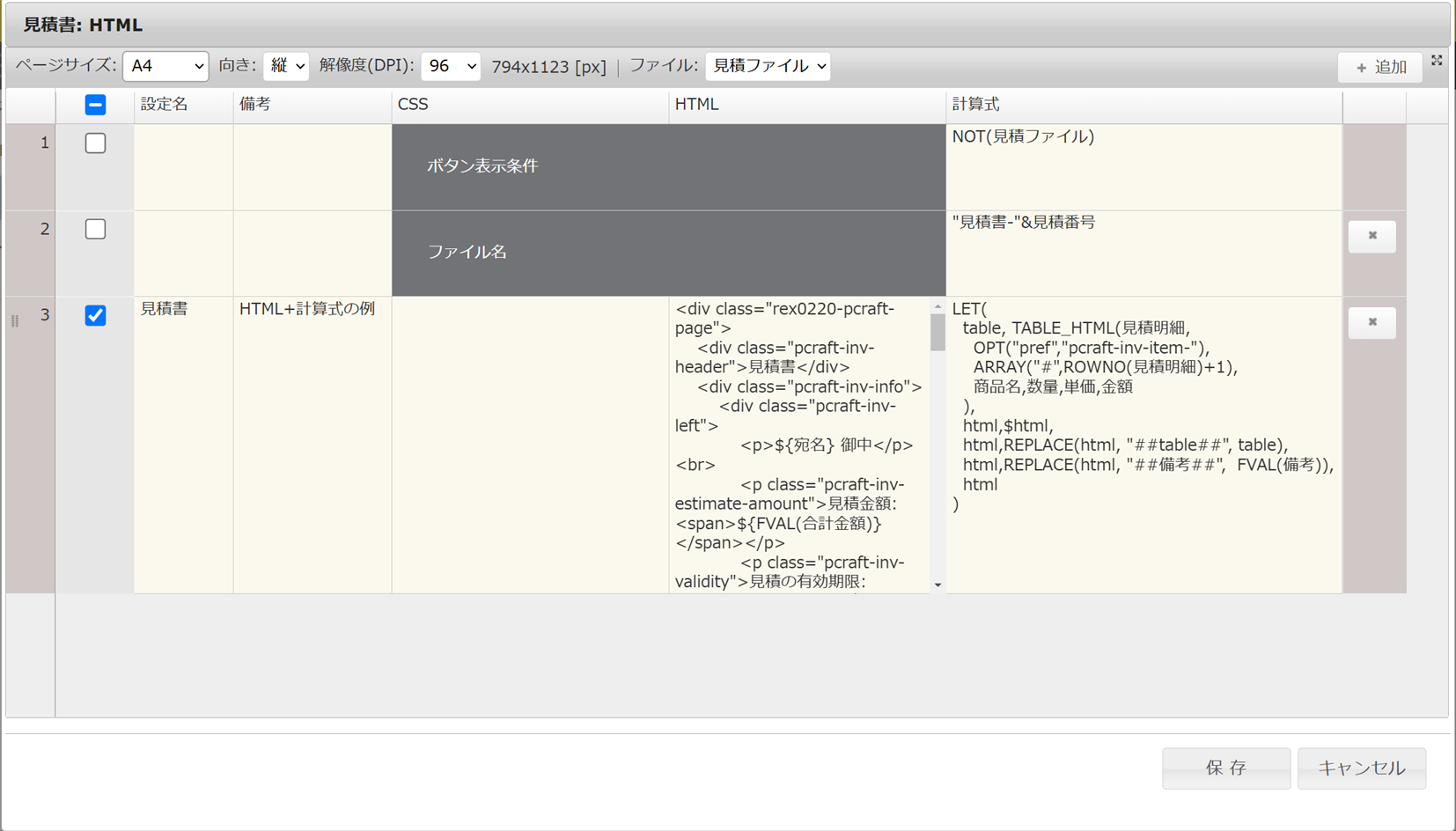Click the HTML cell scrollbar down arrow
This screenshot has height=831, width=1456.
click(x=938, y=585)
